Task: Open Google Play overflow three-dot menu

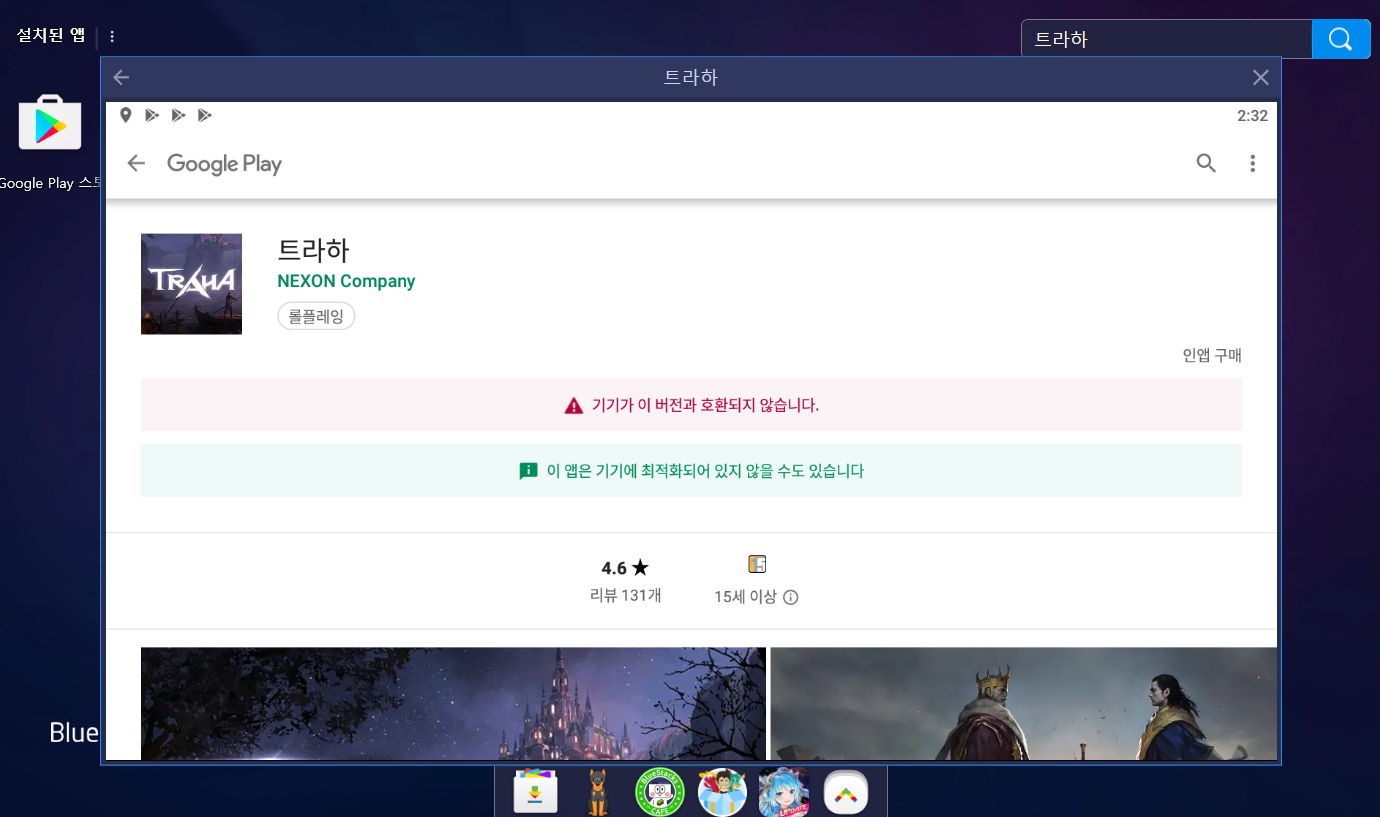Action: [1252, 163]
